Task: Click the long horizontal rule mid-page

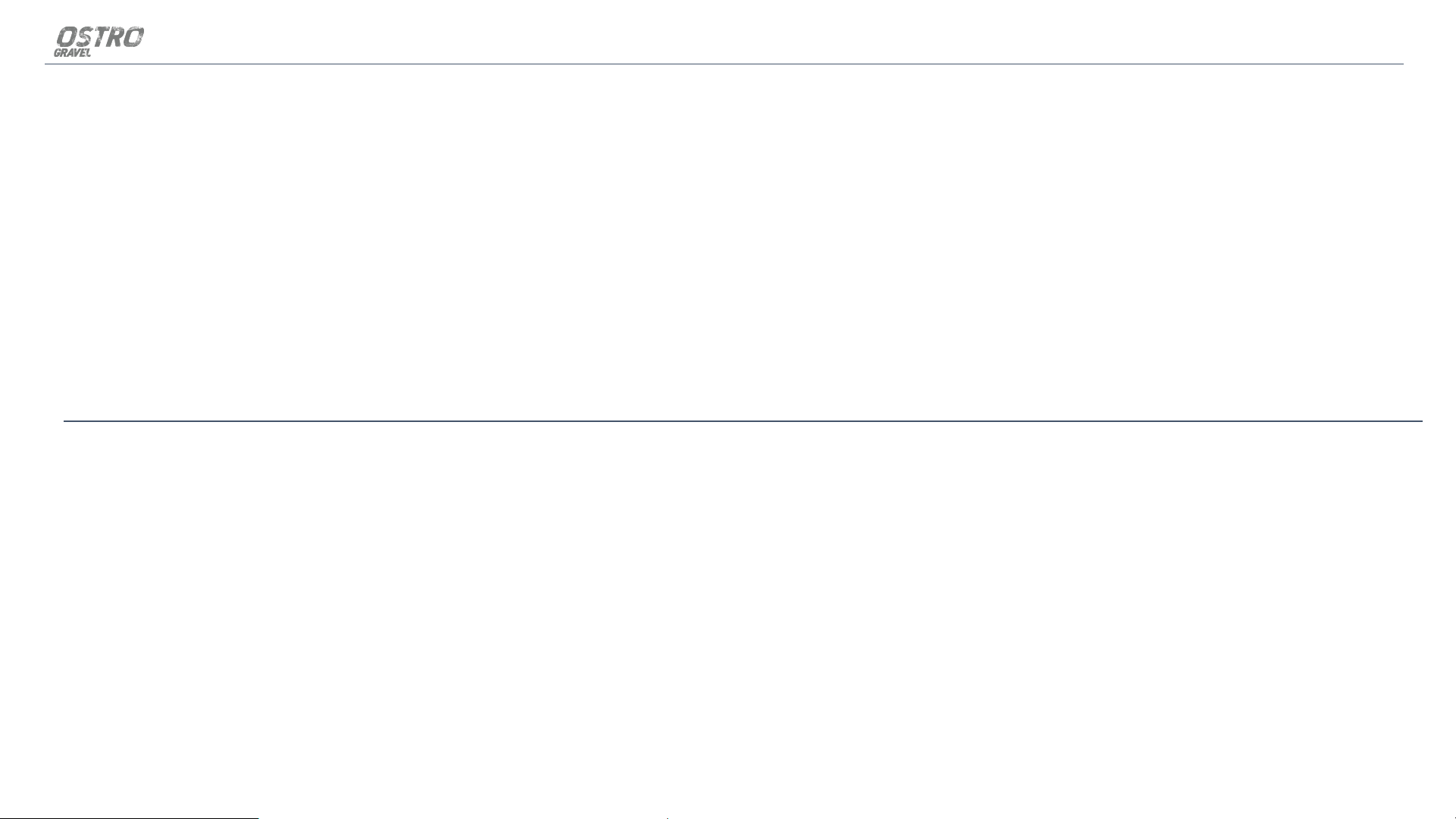Action: coord(743,420)
